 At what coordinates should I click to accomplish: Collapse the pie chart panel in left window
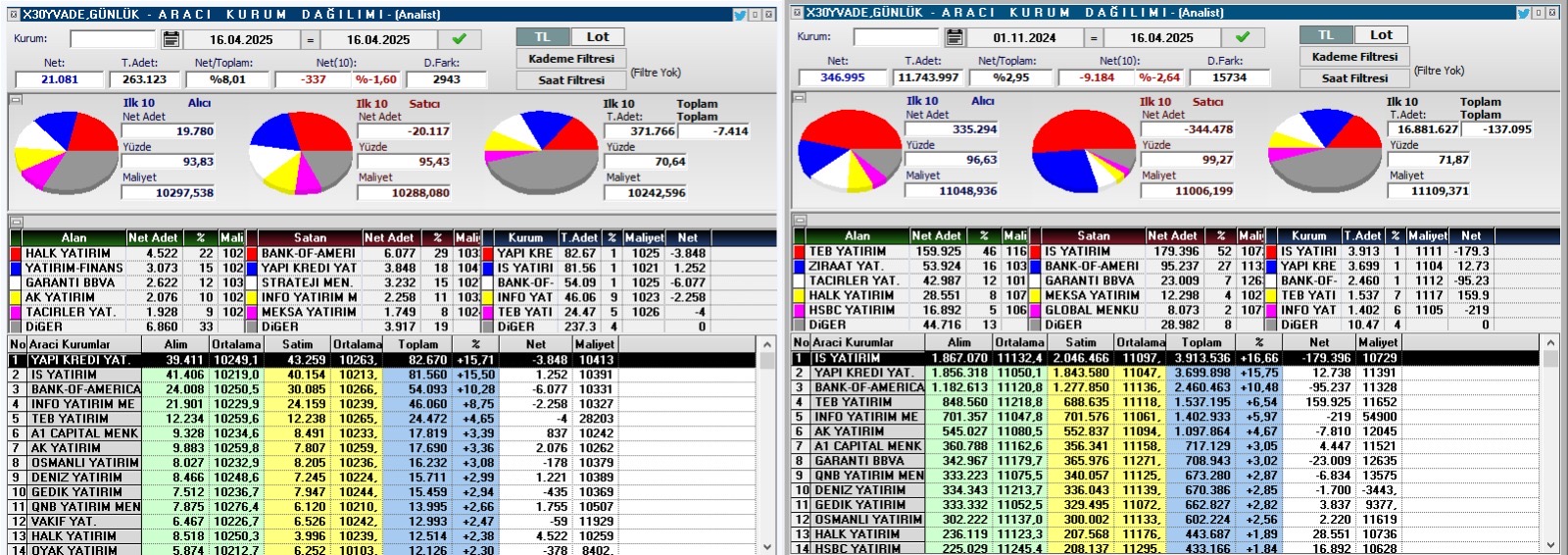tap(15, 99)
